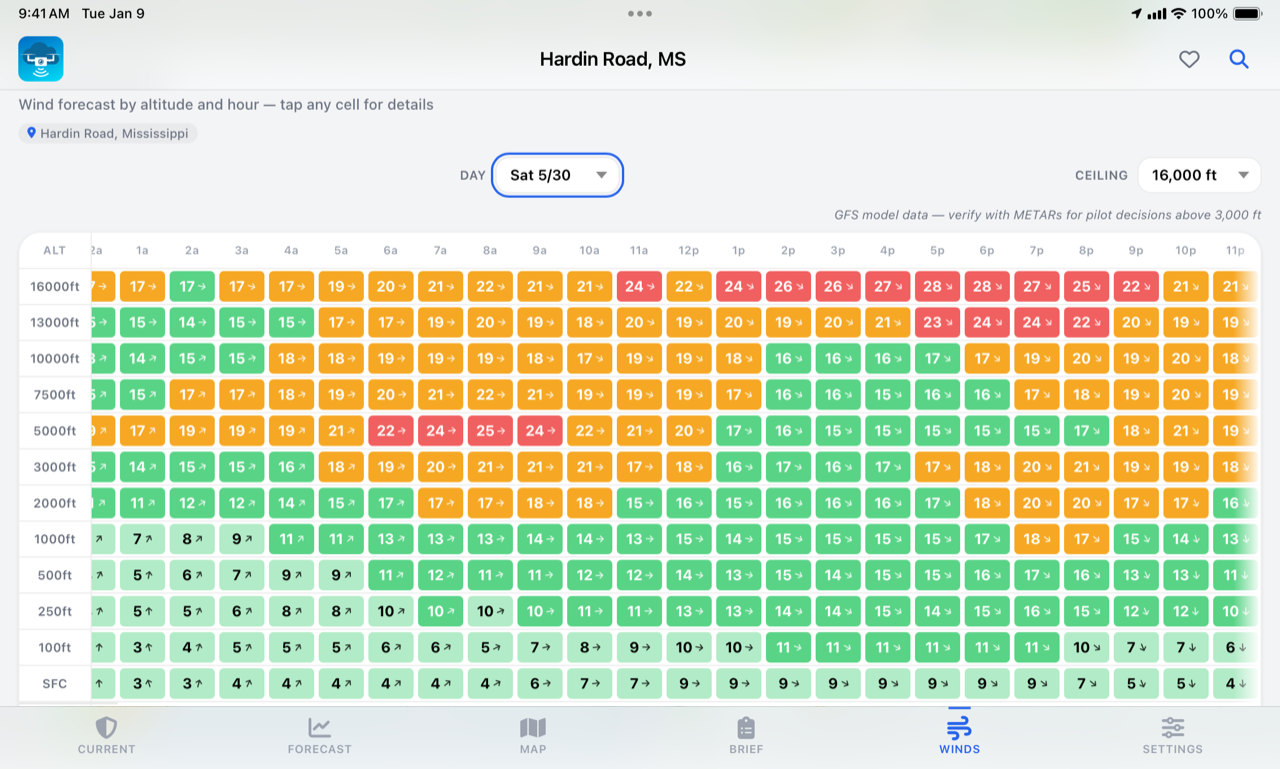Select the Winds tab
This screenshot has height=769, width=1280.
click(x=959, y=735)
